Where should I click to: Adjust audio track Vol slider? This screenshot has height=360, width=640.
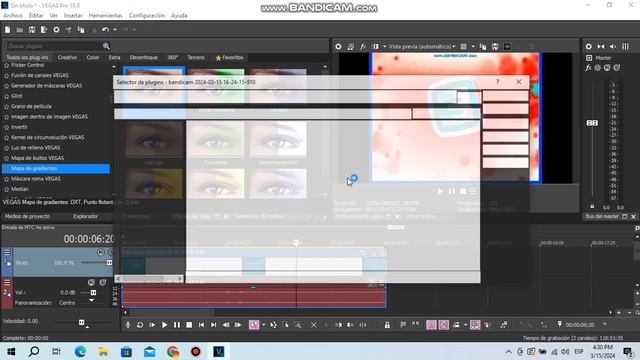pyautogui.click(x=93, y=293)
